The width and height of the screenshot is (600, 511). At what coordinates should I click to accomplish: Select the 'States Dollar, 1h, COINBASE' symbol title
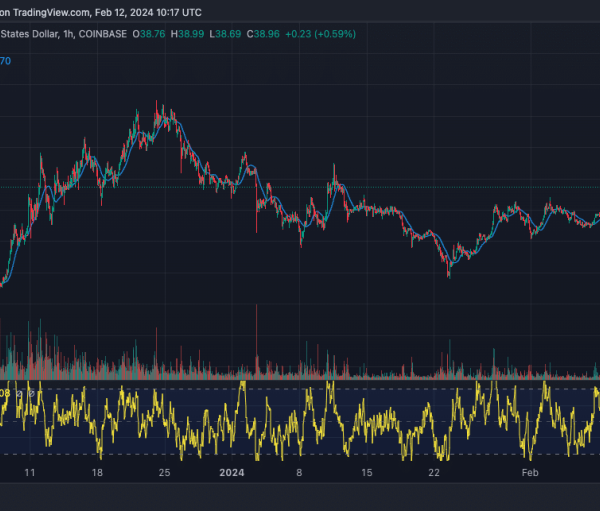pyautogui.click(x=64, y=34)
